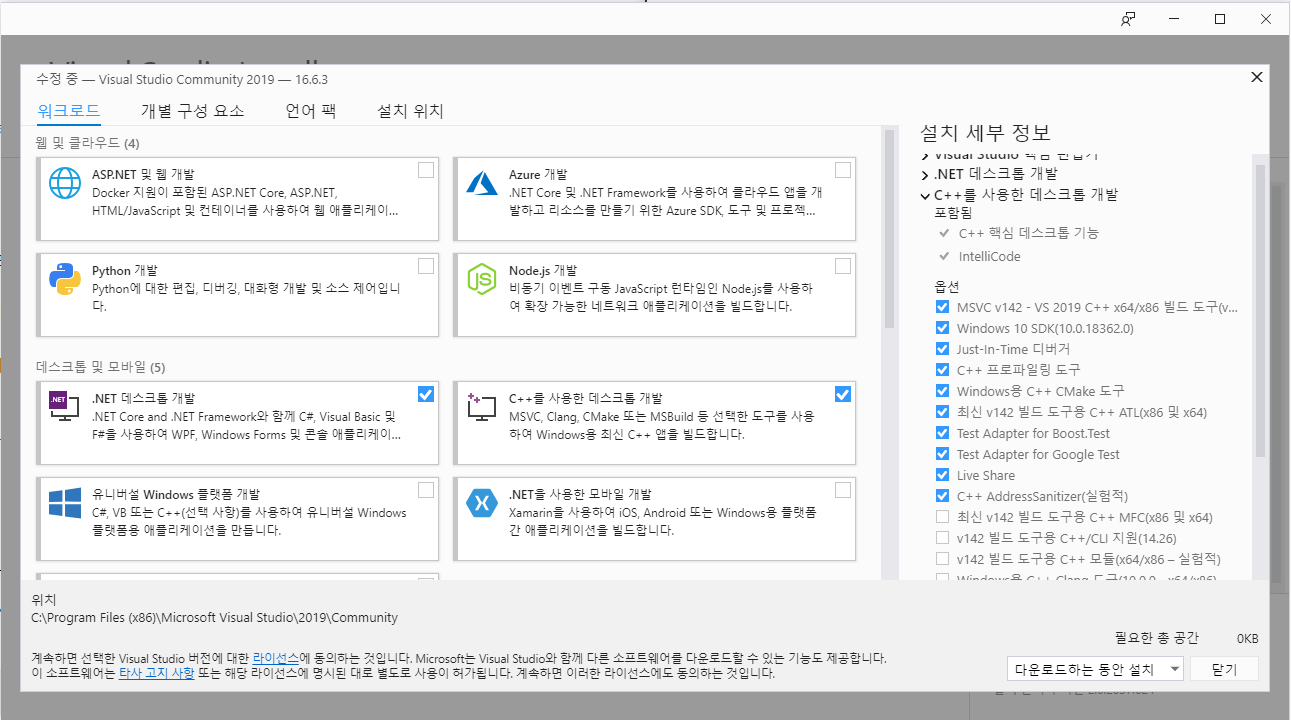Uncheck C++ 프로파일링 도구 option

click(942, 370)
